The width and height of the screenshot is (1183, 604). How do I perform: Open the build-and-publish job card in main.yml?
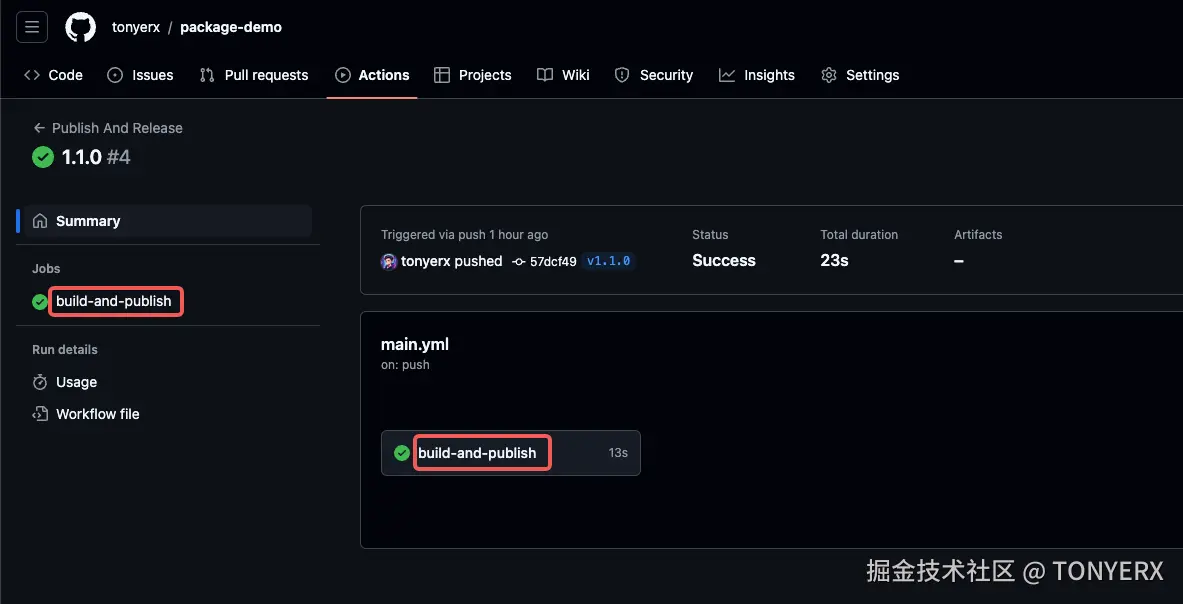(x=477, y=453)
